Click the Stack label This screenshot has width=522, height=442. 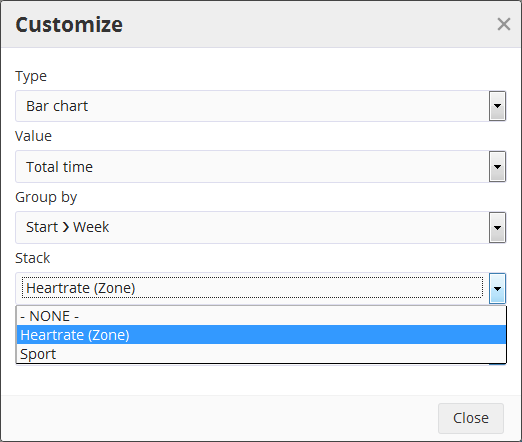pos(33,258)
